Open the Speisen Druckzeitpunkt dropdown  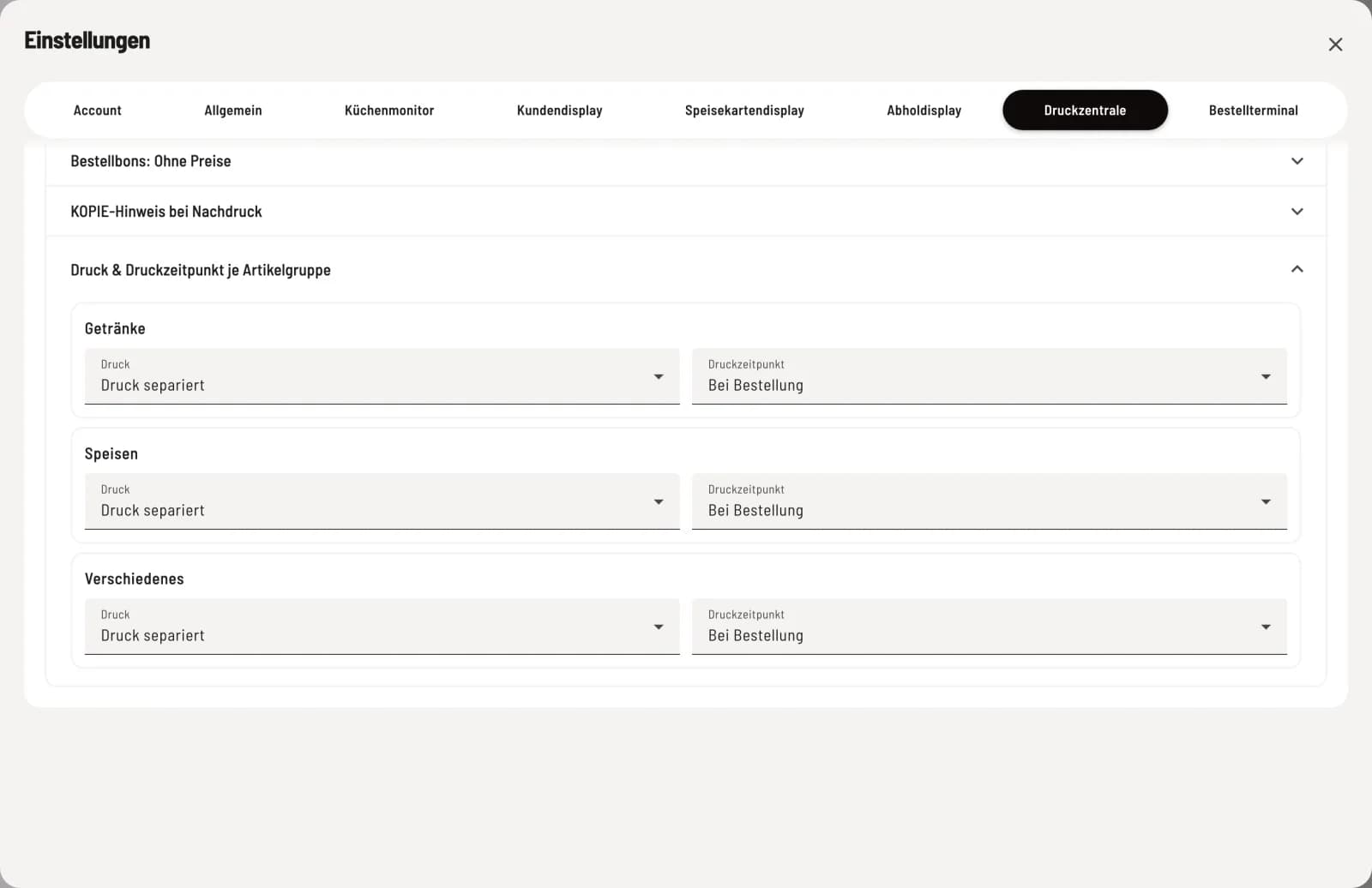click(990, 501)
